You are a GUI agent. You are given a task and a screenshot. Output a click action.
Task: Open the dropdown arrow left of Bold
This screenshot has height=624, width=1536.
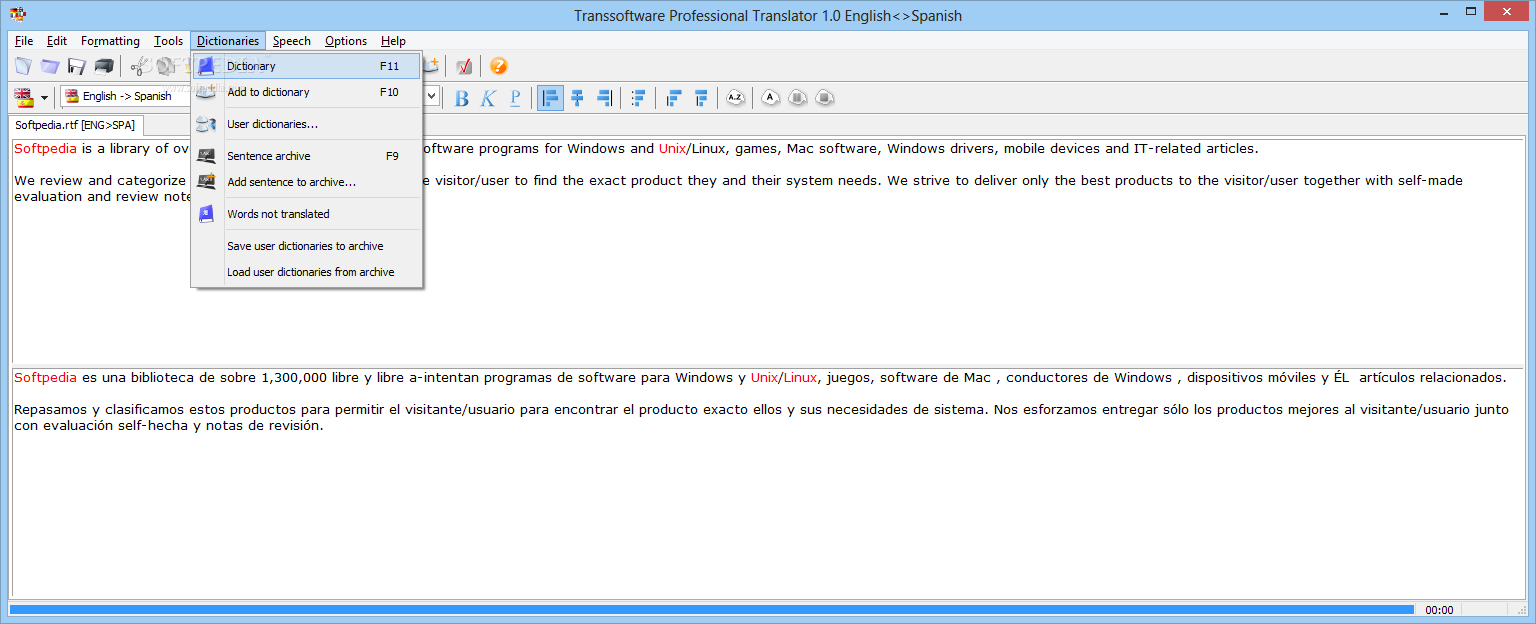pos(433,97)
